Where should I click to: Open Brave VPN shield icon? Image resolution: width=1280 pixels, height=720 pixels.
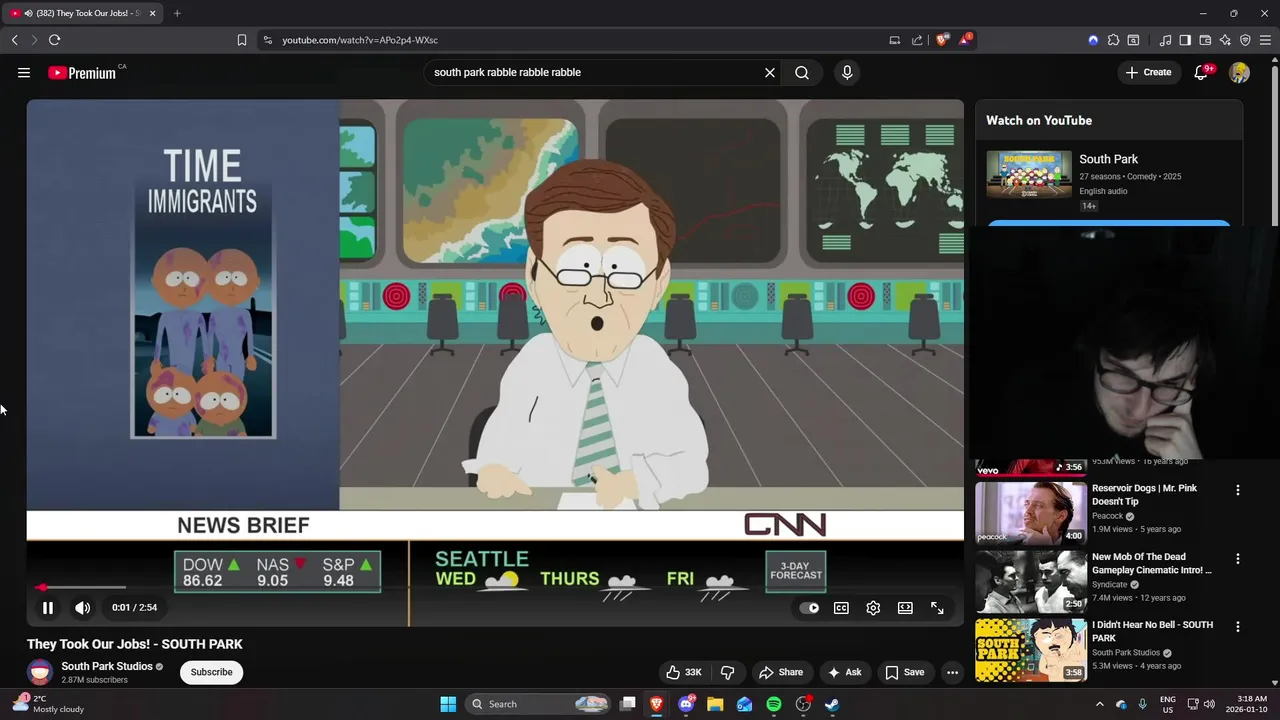(x=1245, y=40)
